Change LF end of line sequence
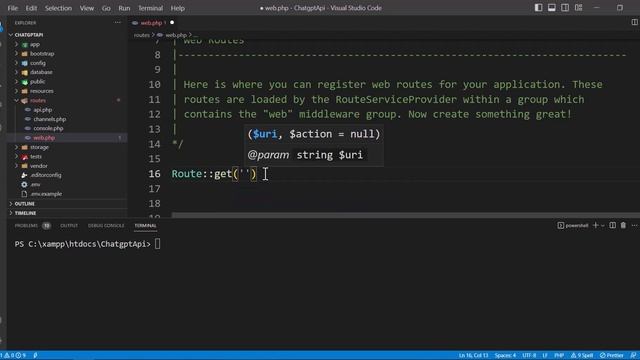The height and width of the screenshot is (360, 640). 545,356
